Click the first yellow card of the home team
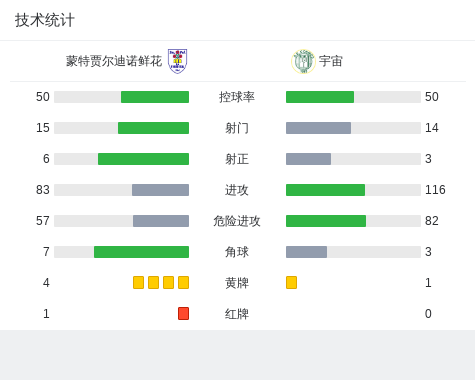This screenshot has width=475, height=380. 138,282
